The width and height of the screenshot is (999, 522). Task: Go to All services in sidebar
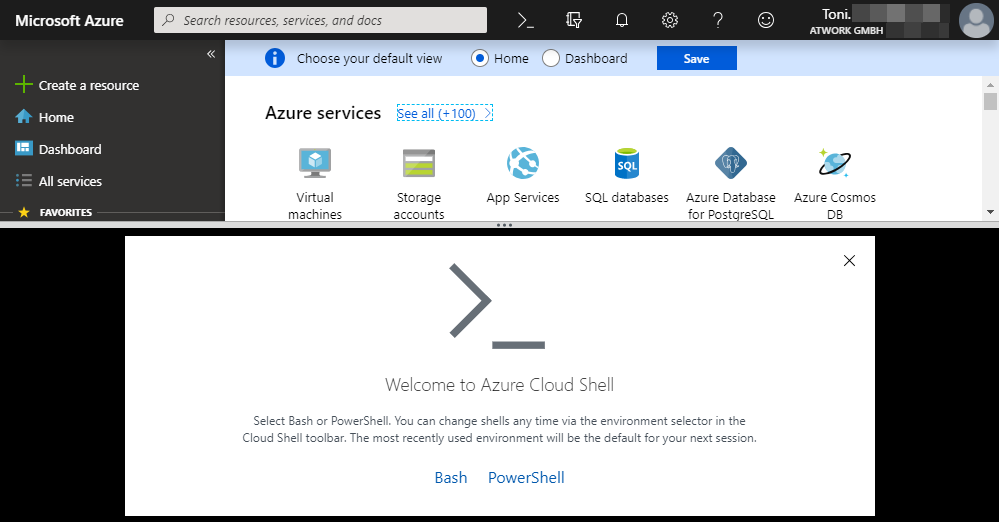69,181
